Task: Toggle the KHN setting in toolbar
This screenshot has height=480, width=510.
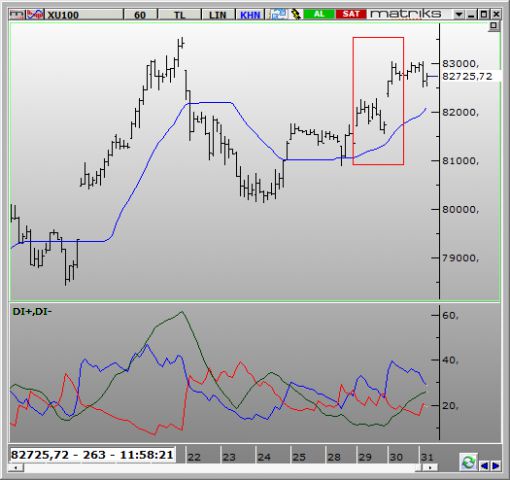Action: click(x=250, y=15)
